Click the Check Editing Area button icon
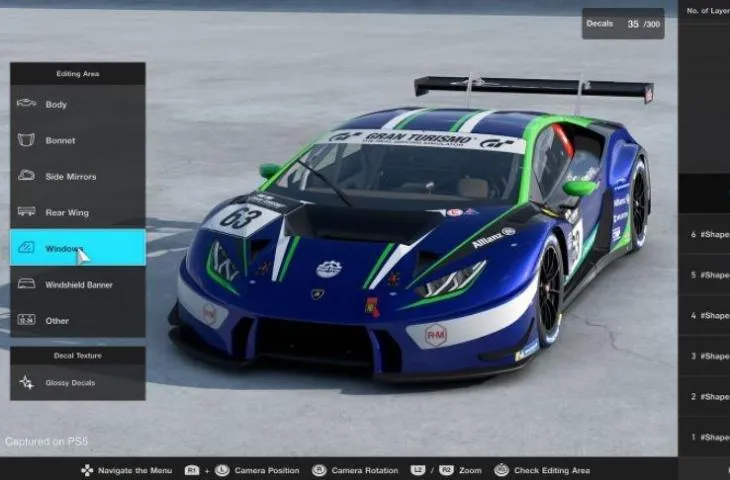 point(501,470)
